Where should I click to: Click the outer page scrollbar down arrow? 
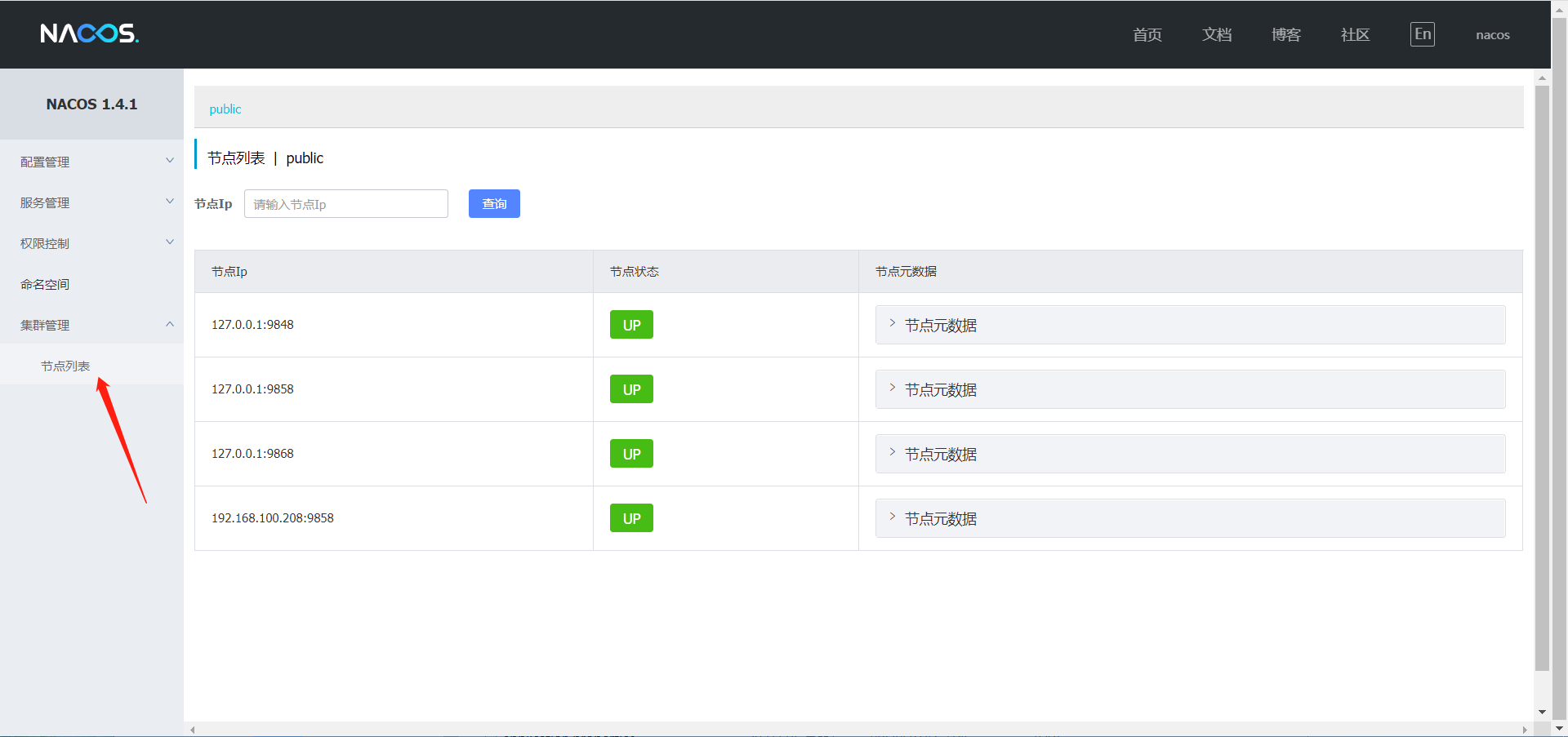[x=1559, y=728]
